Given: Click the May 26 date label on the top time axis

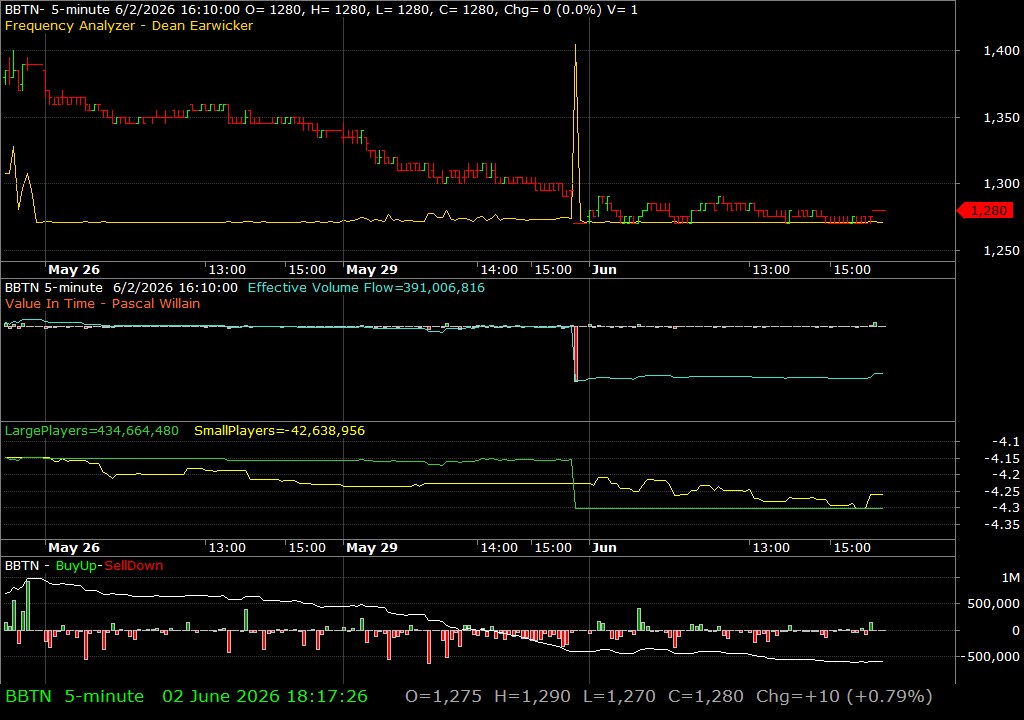Looking at the screenshot, I should (x=74, y=270).
